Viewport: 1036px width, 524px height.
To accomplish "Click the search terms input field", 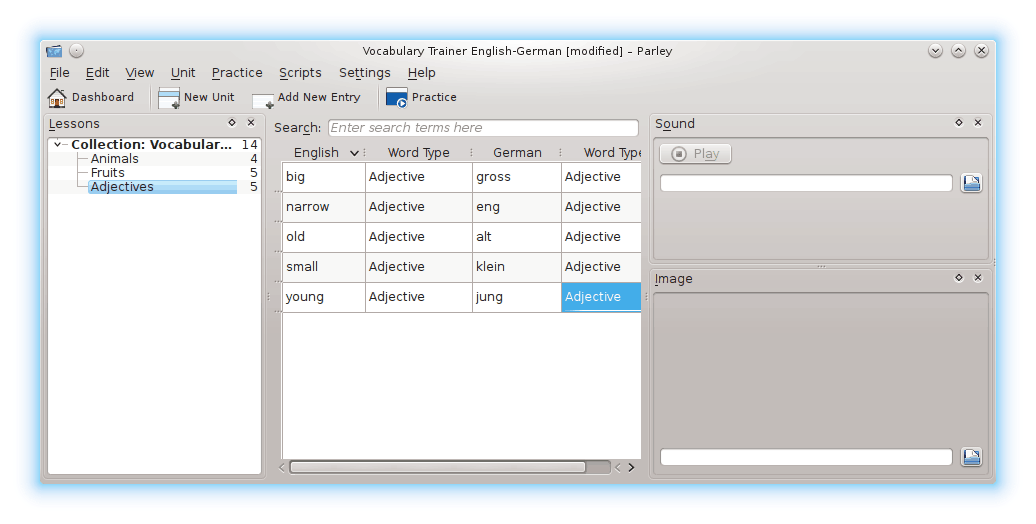I will [x=482, y=128].
